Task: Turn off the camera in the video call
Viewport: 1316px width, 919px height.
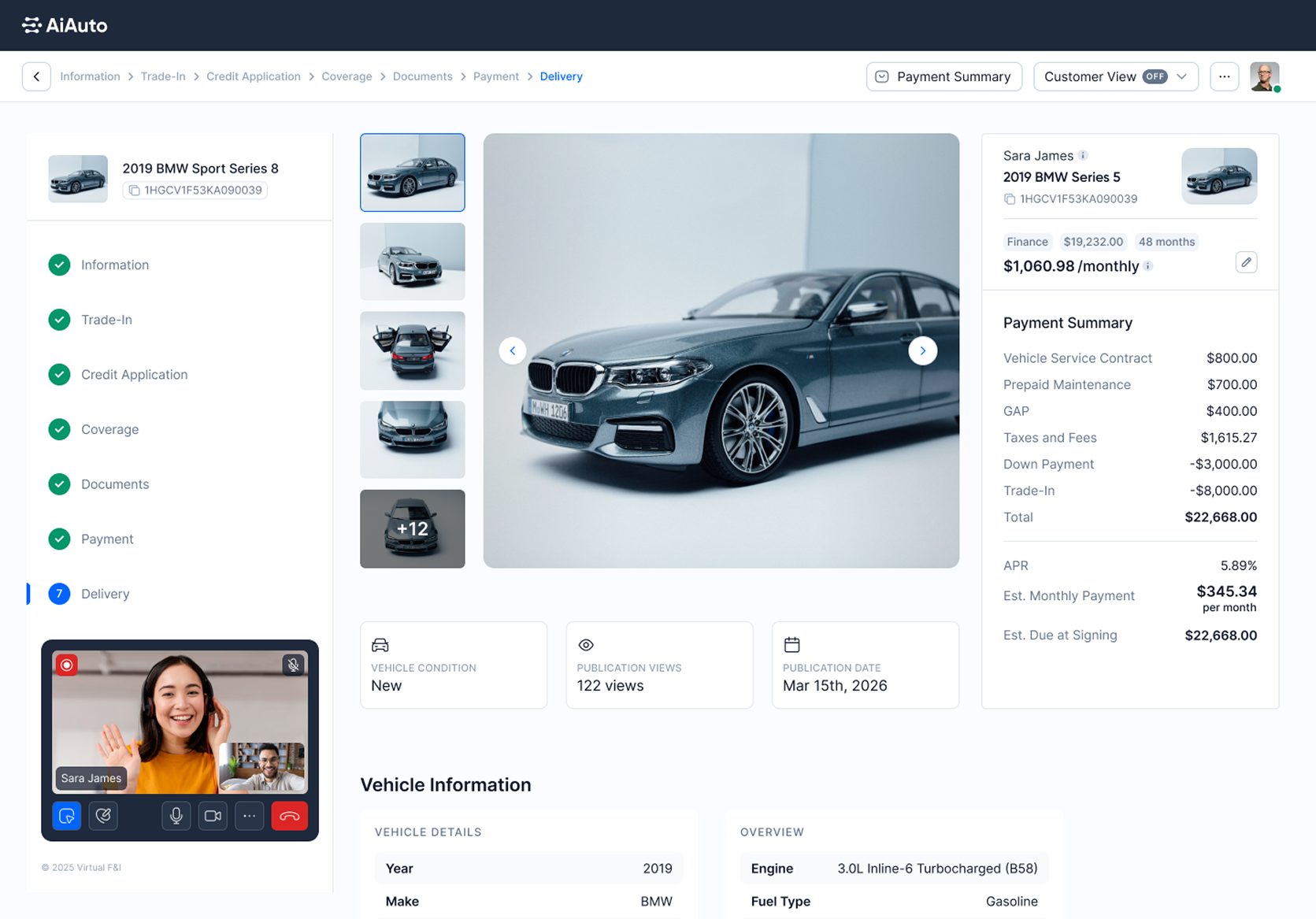Action: click(213, 816)
